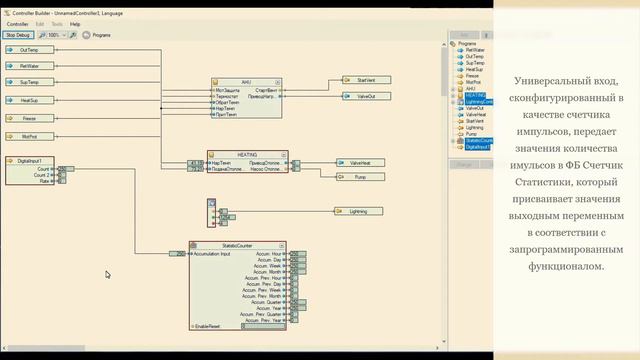Viewport: 640px width, 360px height.
Task: Click the 'Rate' pin label on DigitalInput1
Action: click(x=44, y=181)
